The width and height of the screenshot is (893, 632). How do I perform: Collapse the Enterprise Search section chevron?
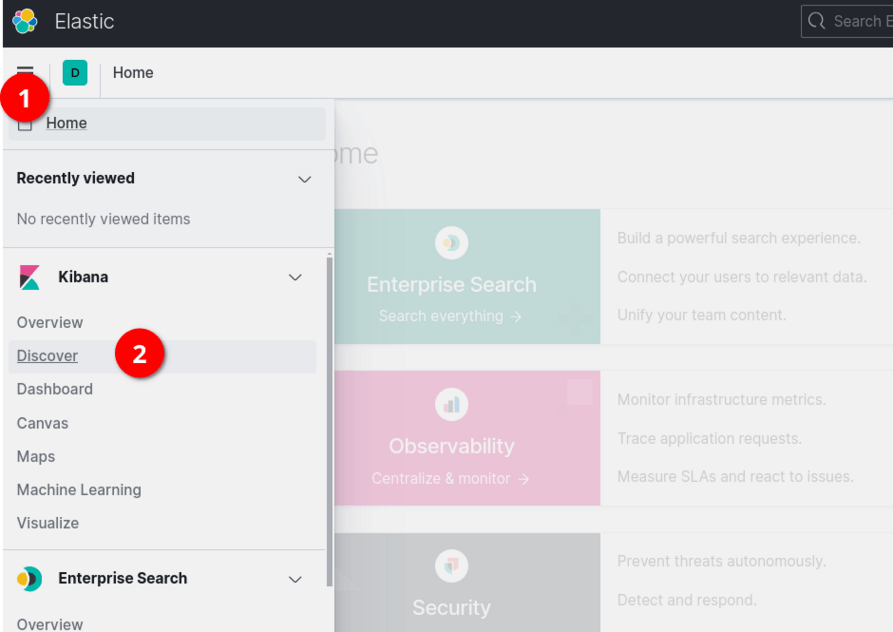click(x=295, y=579)
